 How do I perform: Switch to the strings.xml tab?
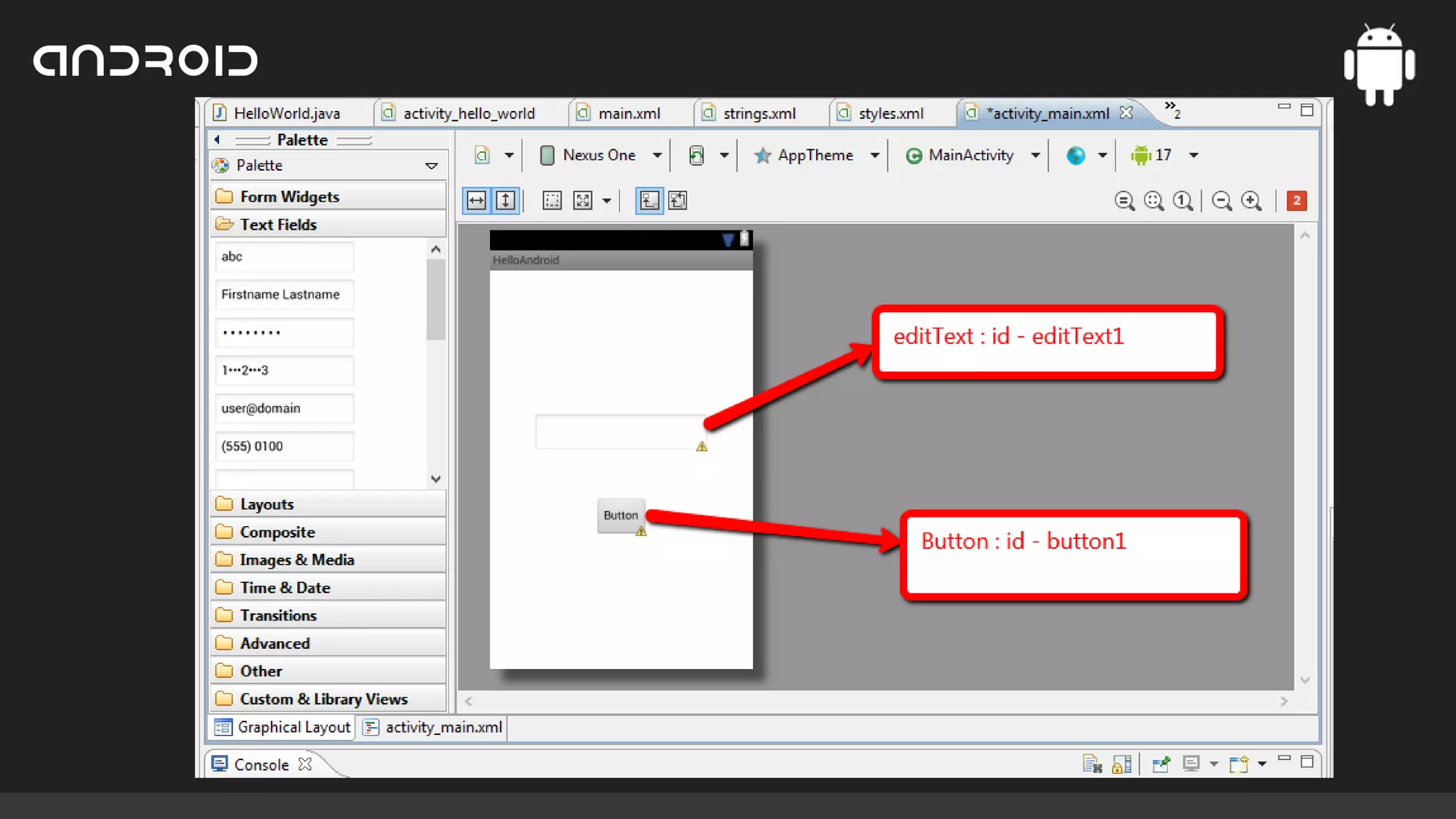point(758,113)
